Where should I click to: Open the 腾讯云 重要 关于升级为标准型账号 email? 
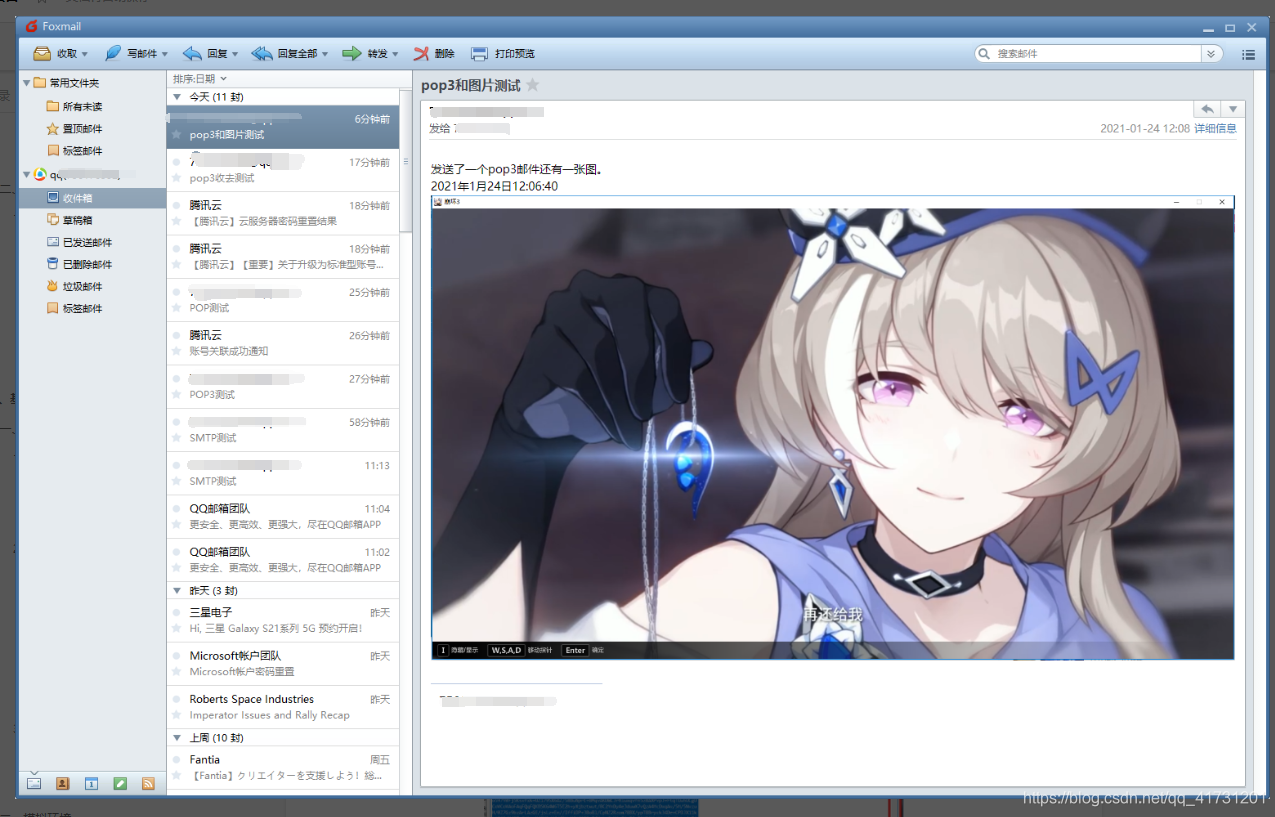click(283, 257)
